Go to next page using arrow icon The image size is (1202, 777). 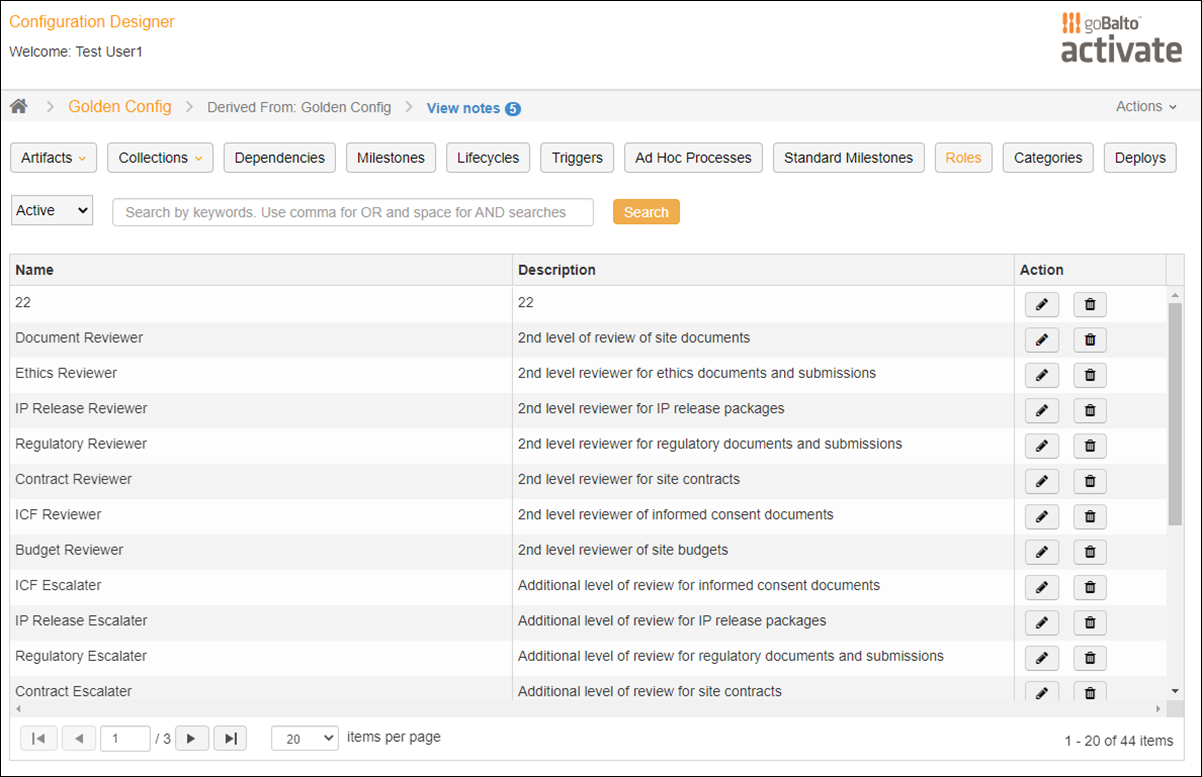point(192,738)
